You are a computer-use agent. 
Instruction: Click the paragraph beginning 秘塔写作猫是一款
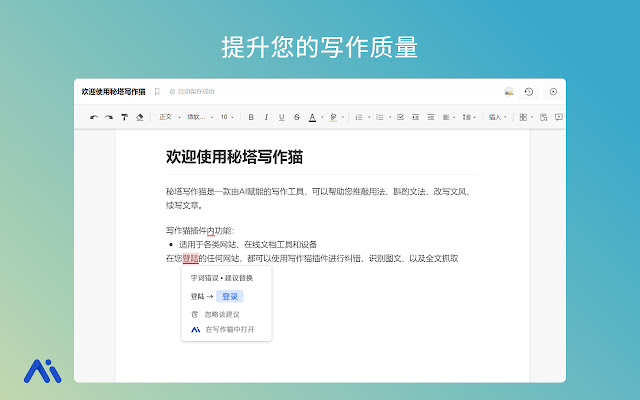click(x=319, y=198)
